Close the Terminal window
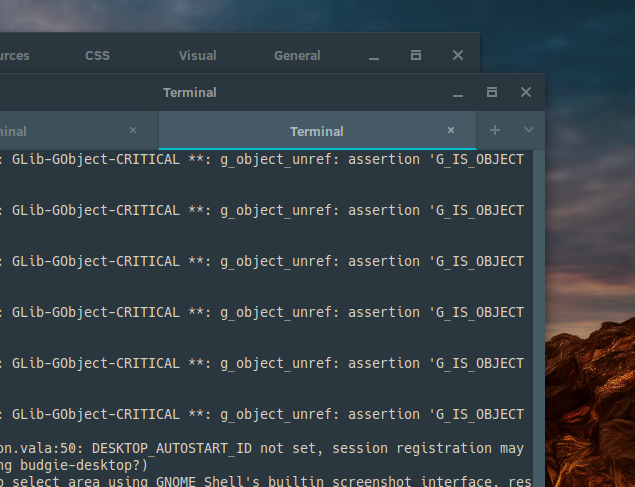Screen dimensions: 635x487 pos(526,92)
